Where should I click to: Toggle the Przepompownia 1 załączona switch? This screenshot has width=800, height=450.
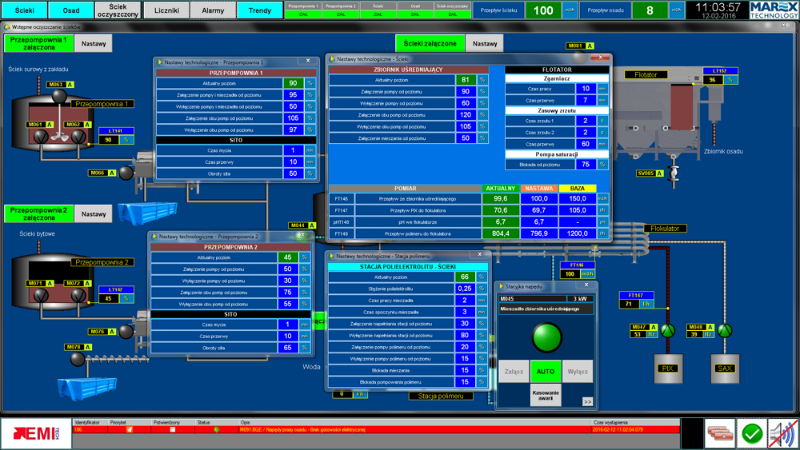click(x=37, y=44)
